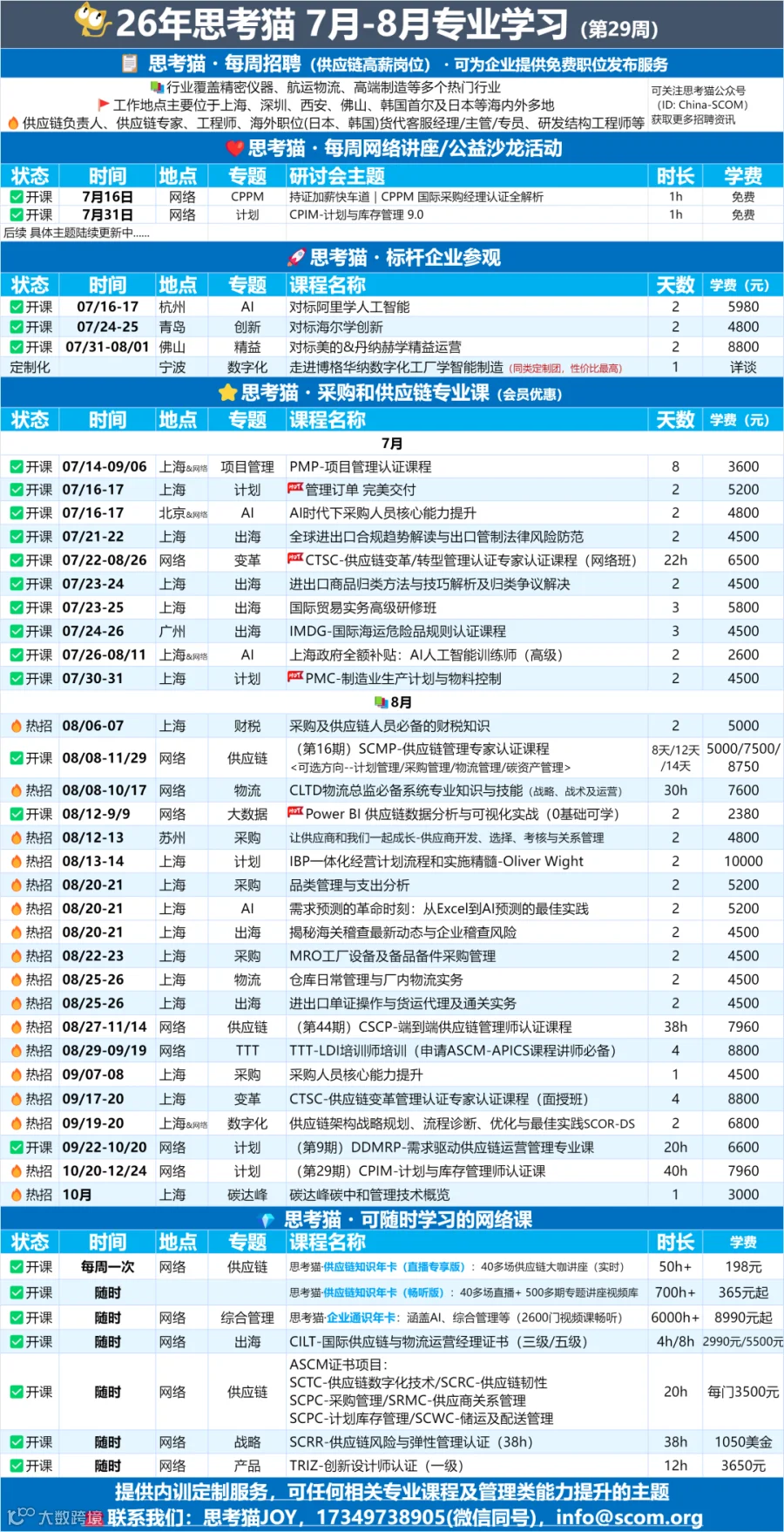The width and height of the screenshot is (784, 1532).
Task: Click 时长 header in the lecture table
Action: tap(675, 176)
